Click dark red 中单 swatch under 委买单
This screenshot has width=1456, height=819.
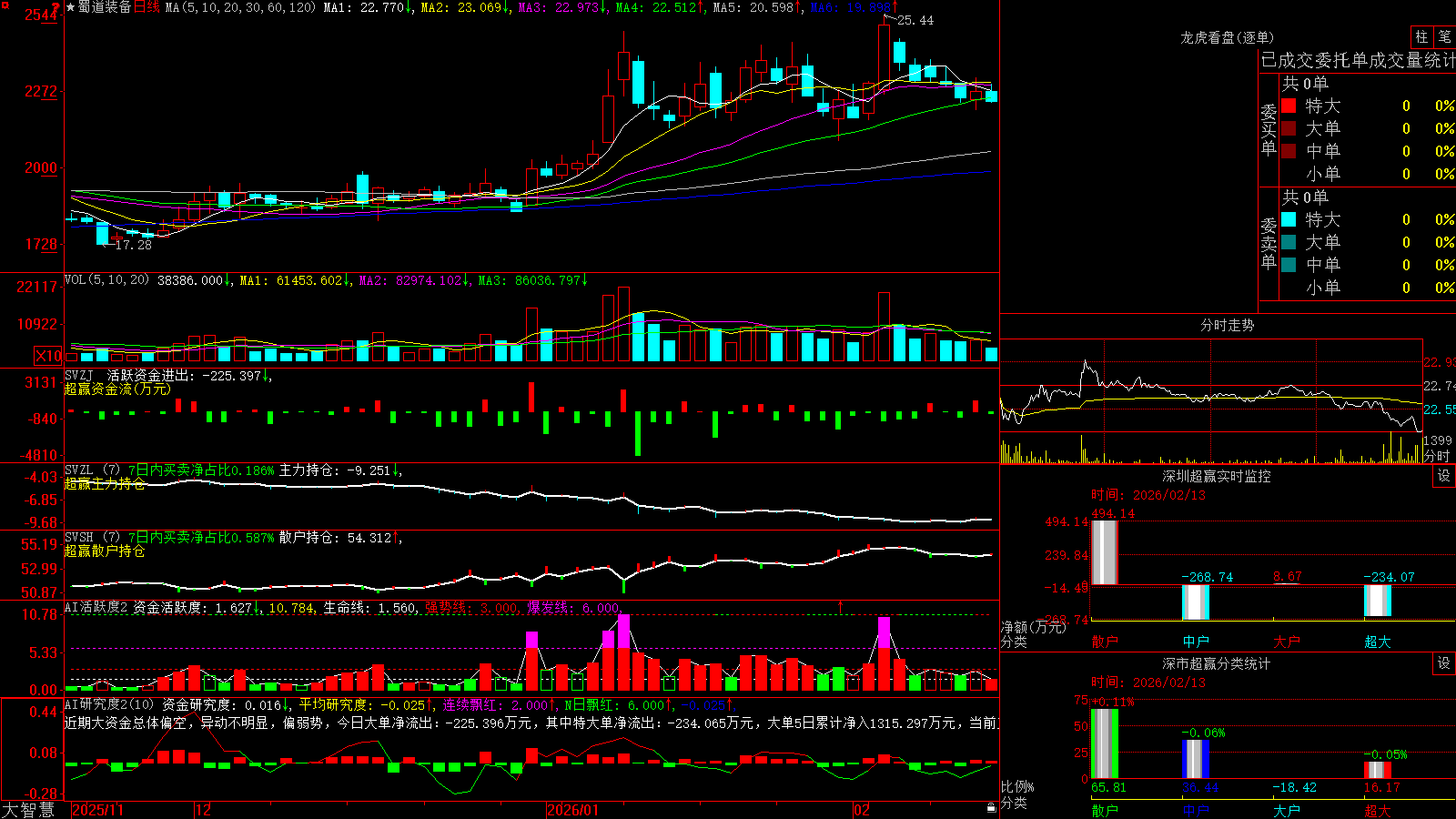[x=1289, y=151]
